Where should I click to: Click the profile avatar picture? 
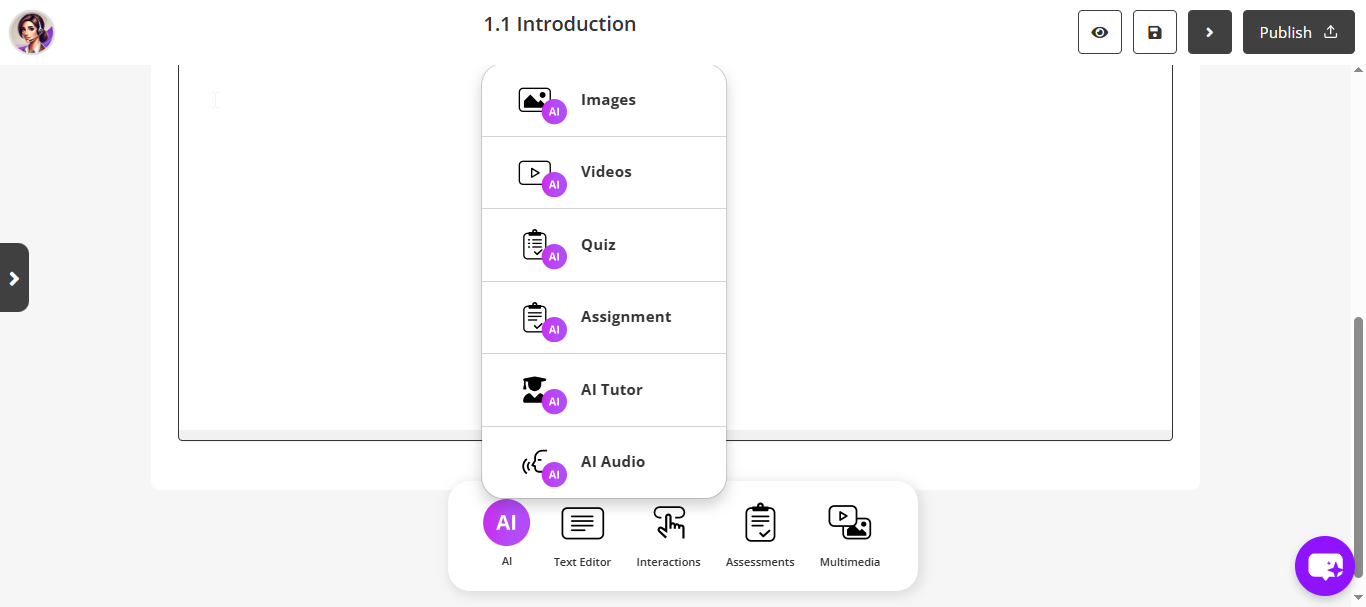[31, 31]
